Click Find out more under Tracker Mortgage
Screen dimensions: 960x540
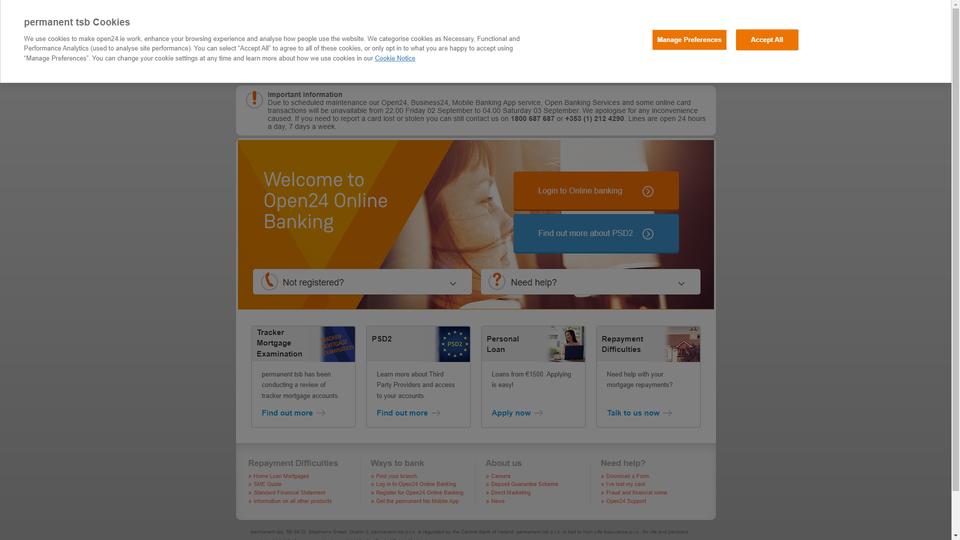click(x=287, y=413)
